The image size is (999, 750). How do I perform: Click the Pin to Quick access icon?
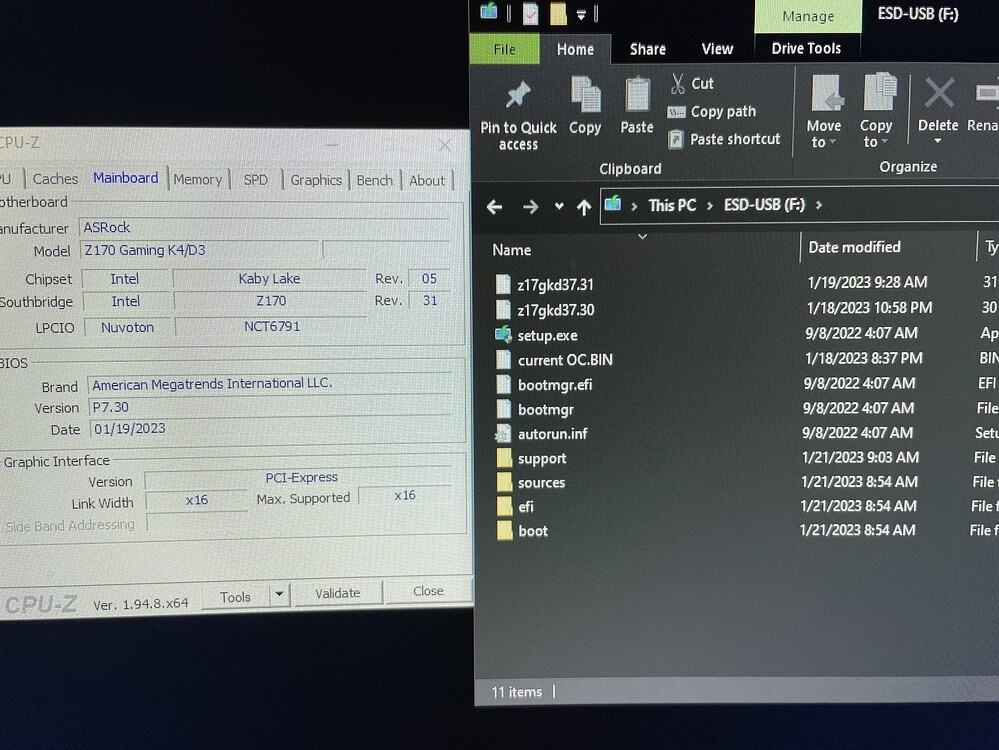[x=518, y=97]
